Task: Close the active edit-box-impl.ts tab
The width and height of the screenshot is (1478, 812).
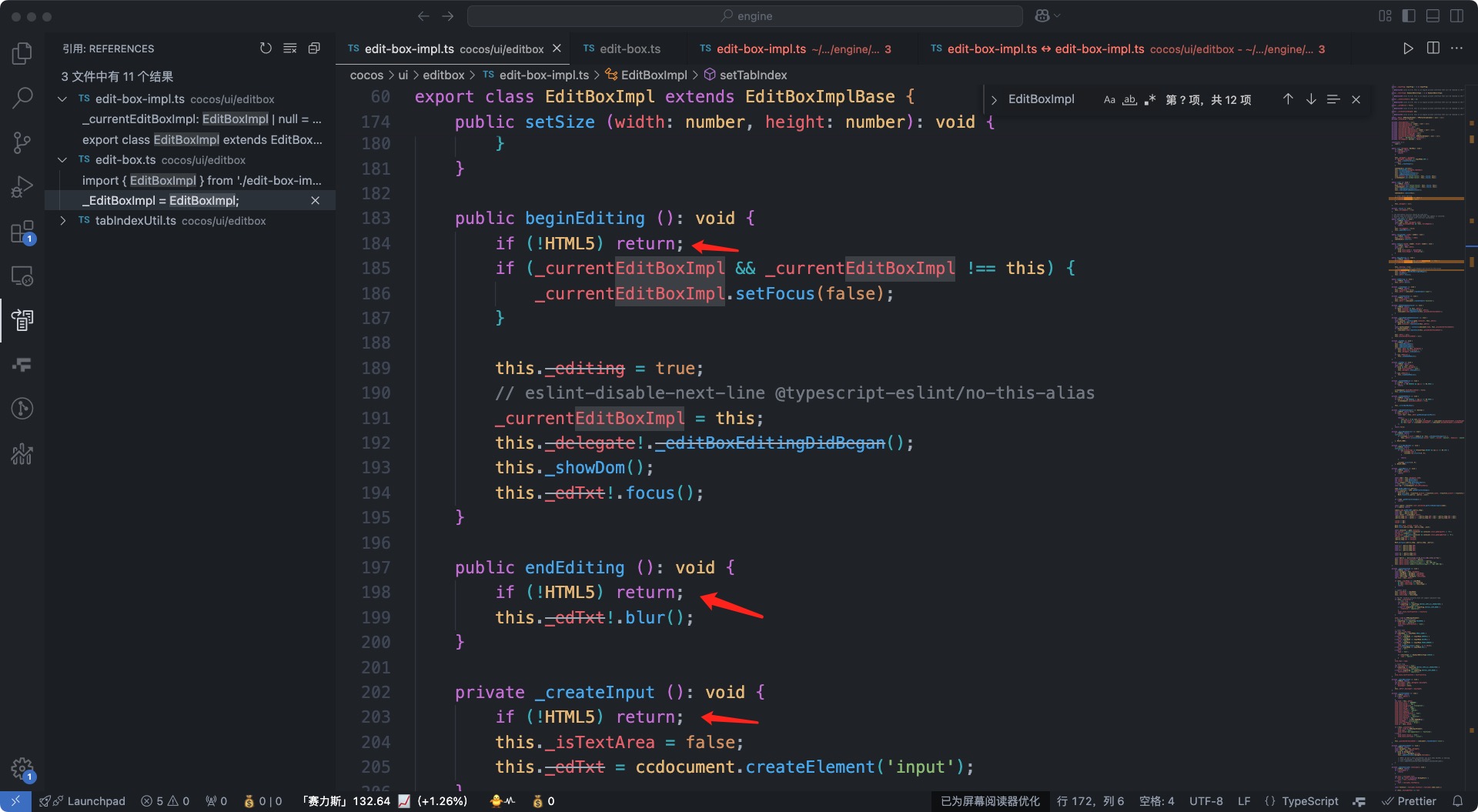Action: click(x=557, y=48)
